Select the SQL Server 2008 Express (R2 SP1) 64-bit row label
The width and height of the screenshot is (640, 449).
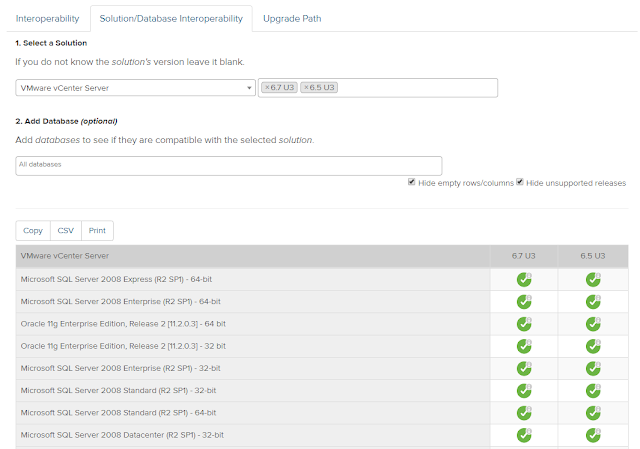(x=116, y=279)
